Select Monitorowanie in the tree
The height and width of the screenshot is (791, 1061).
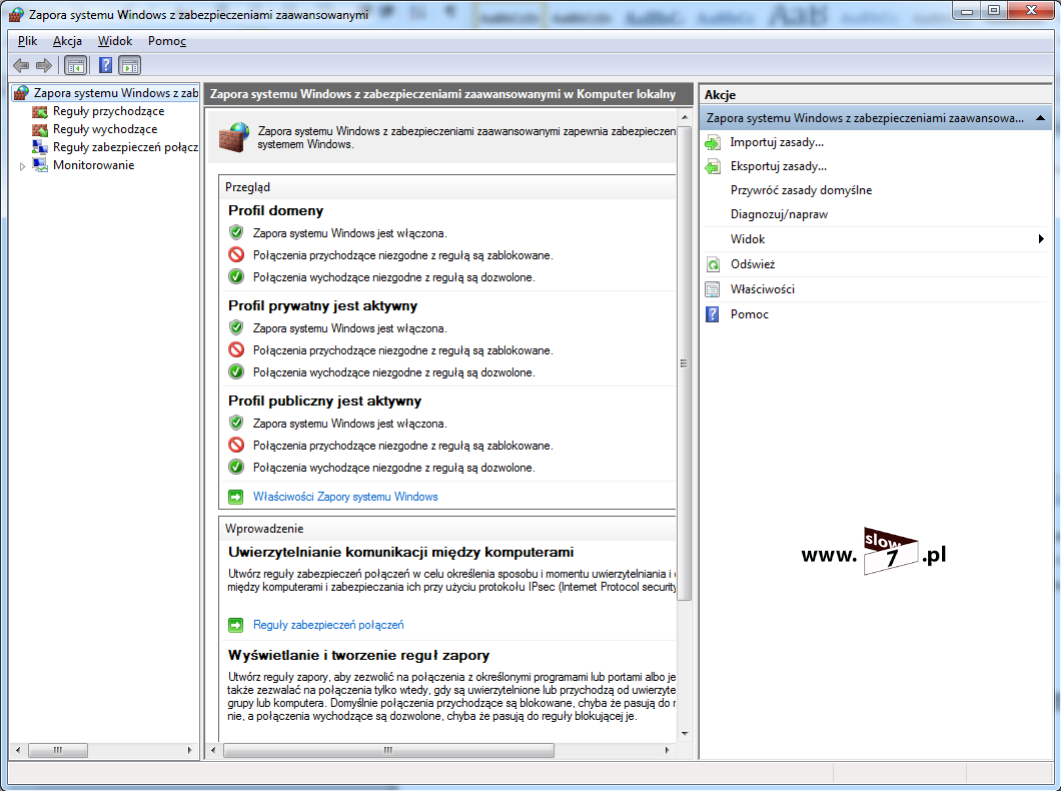click(93, 165)
